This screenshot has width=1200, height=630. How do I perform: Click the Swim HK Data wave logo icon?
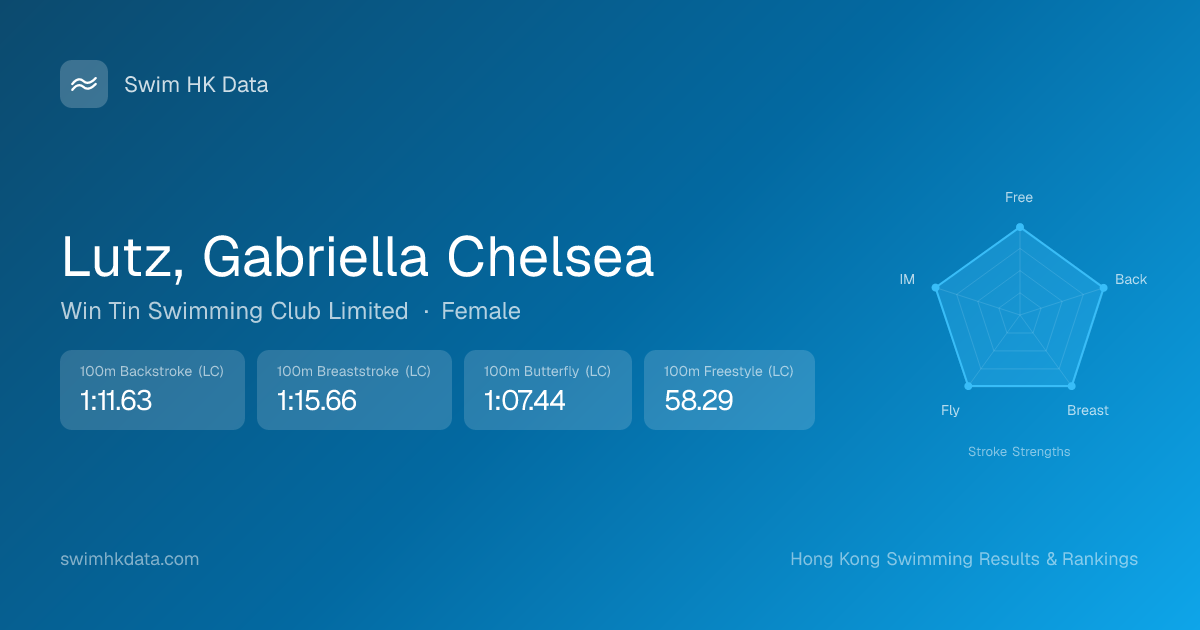click(x=84, y=84)
